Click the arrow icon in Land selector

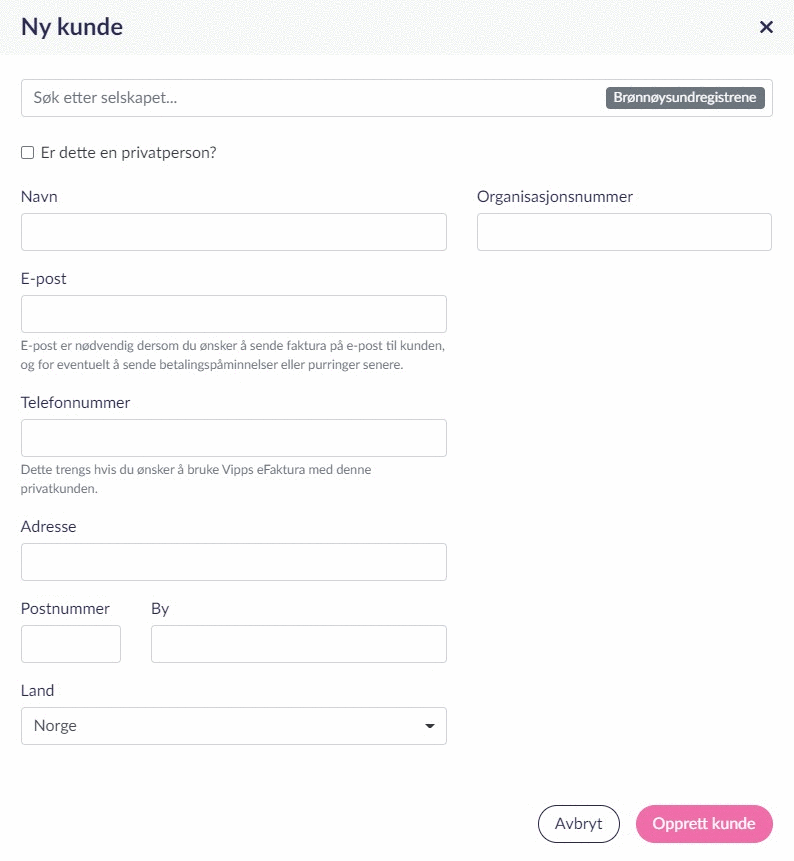tap(430, 726)
